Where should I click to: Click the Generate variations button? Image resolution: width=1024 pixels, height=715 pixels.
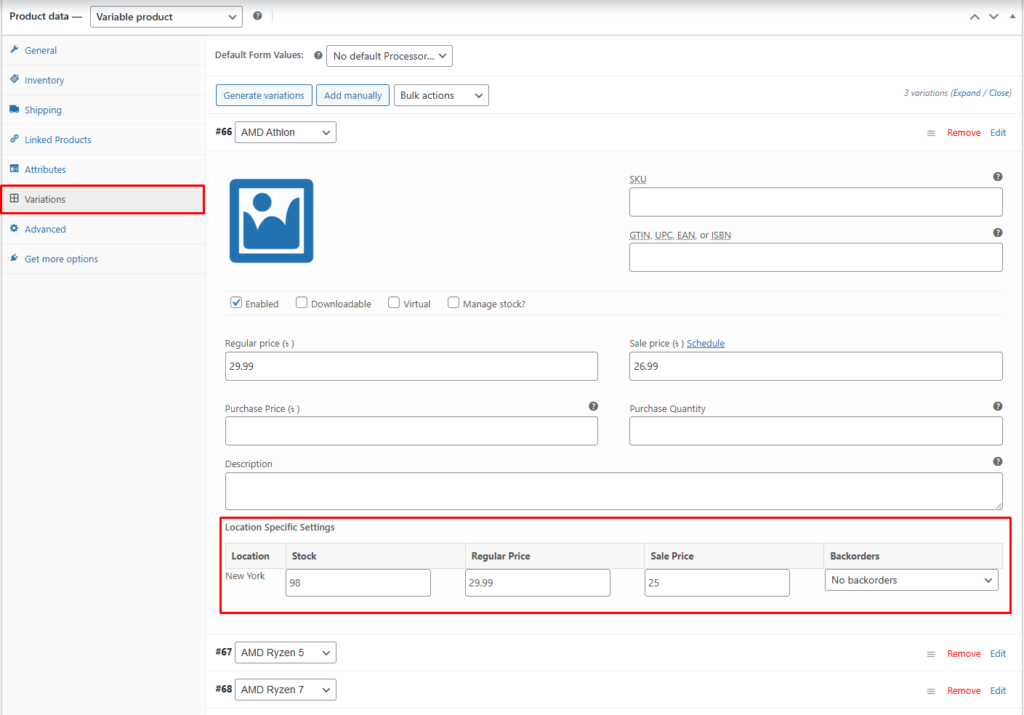pyautogui.click(x=263, y=95)
